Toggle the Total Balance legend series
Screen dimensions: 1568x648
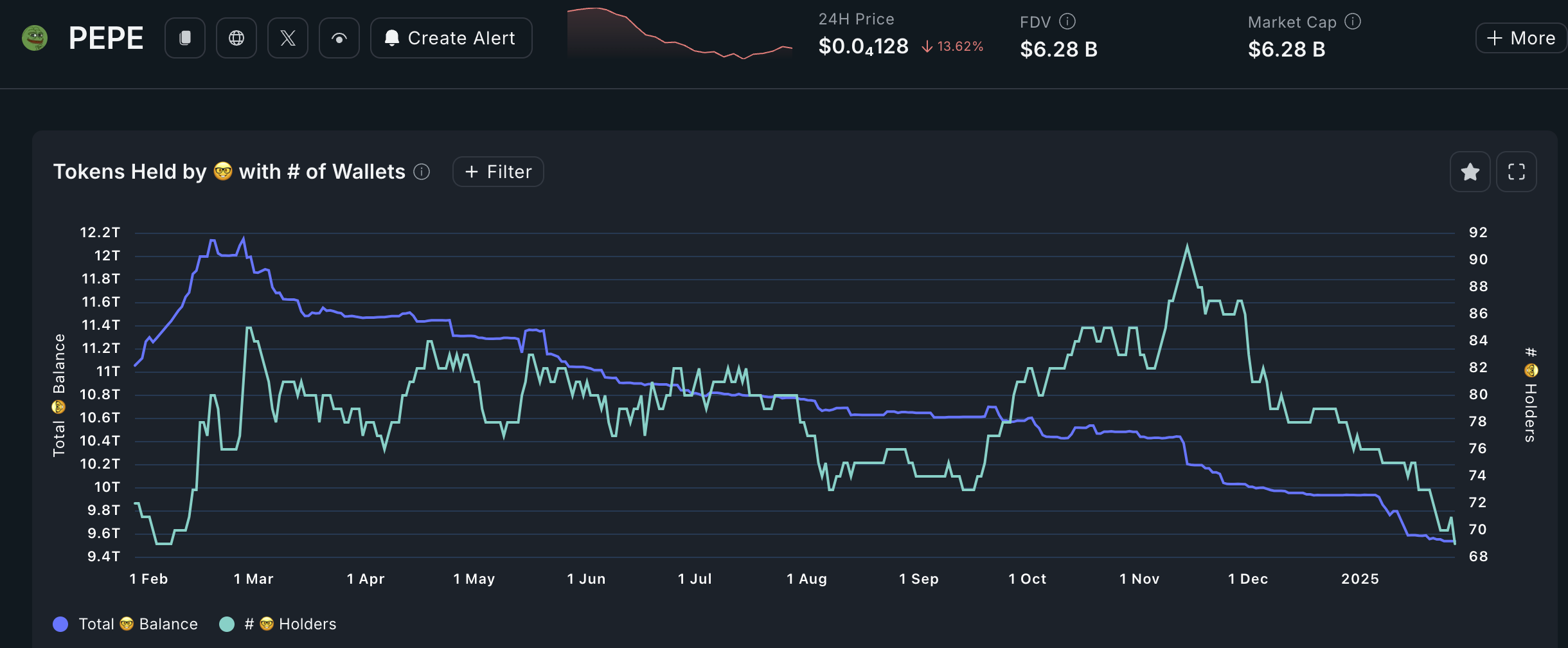pyautogui.click(x=125, y=624)
